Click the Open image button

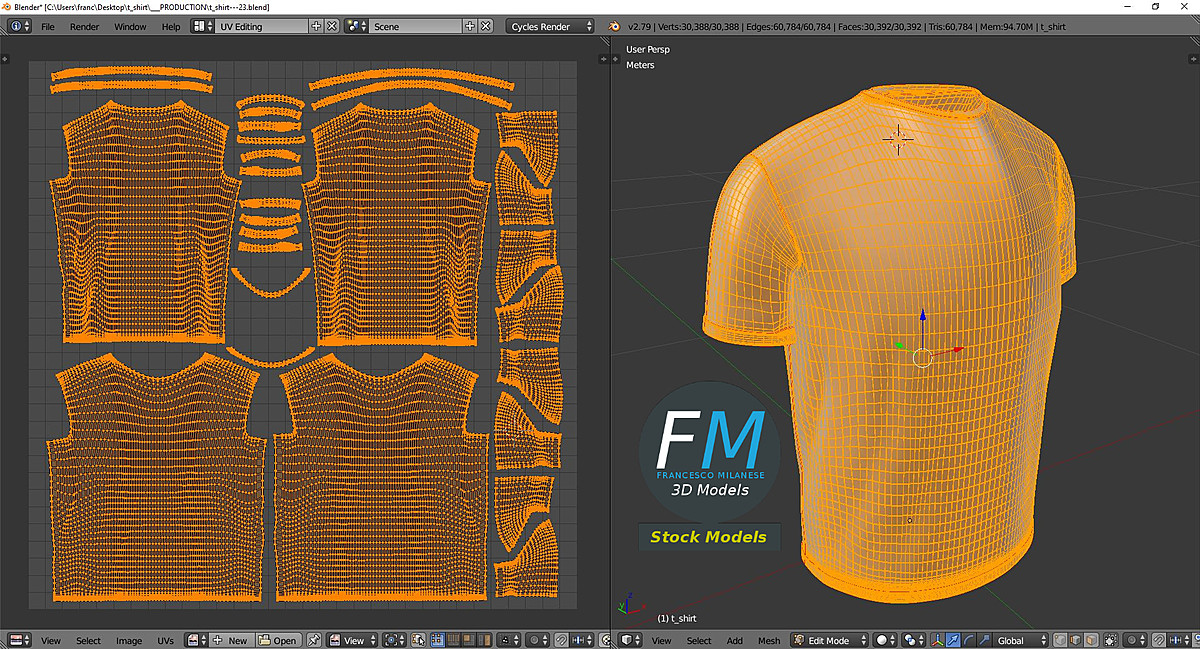coord(278,640)
